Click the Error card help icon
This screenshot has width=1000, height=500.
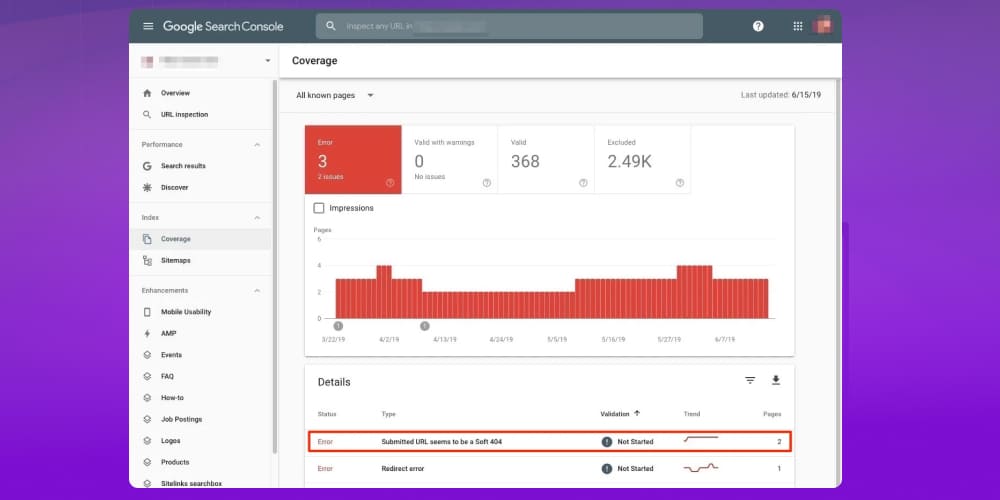click(x=390, y=183)
